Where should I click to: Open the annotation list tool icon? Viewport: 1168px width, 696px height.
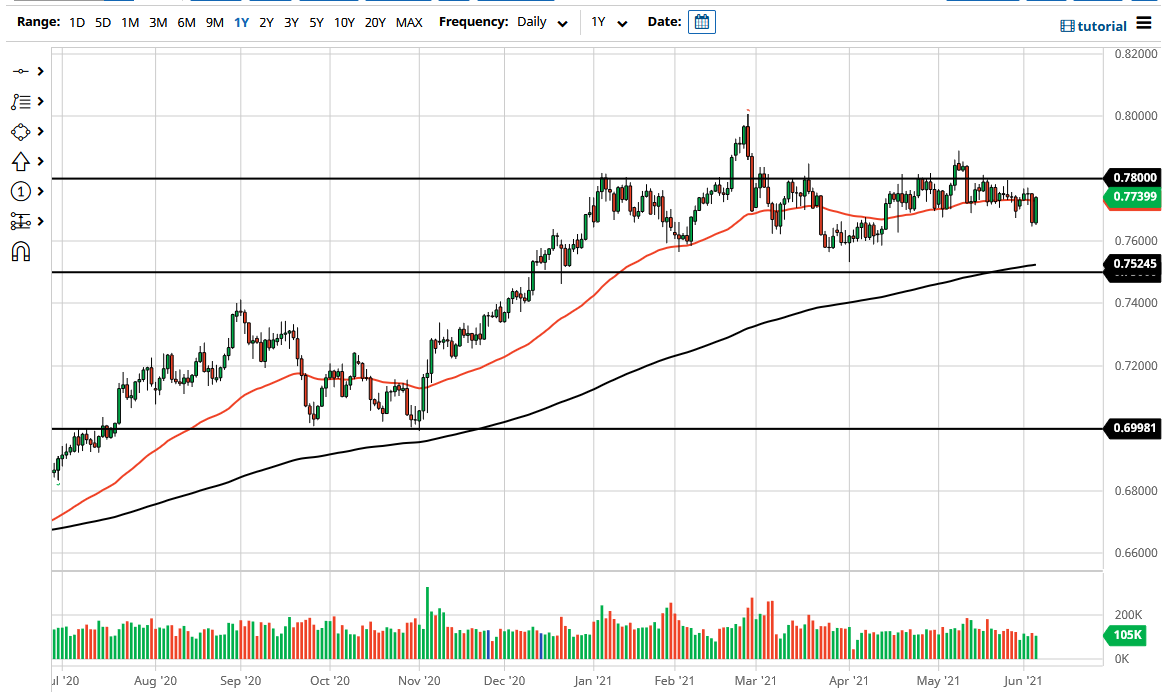[x=21, y=102]
